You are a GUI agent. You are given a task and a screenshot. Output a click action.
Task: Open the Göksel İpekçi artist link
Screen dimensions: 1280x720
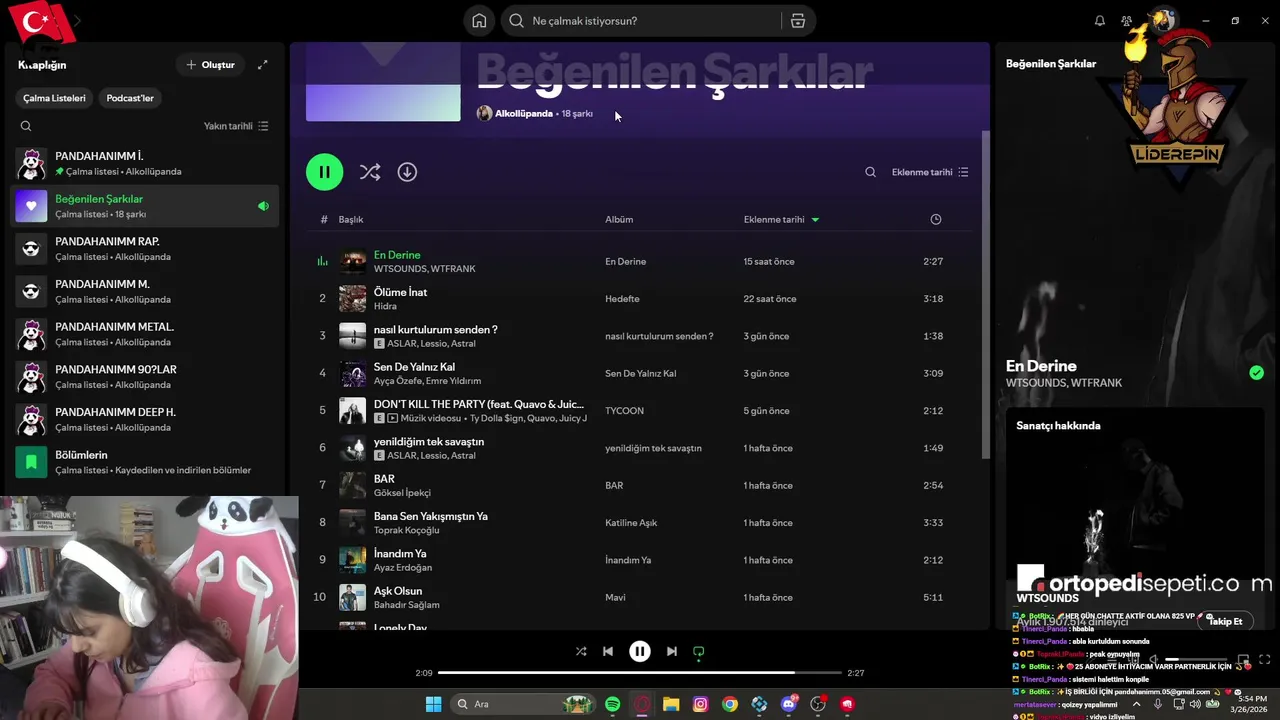click(402, 493)
